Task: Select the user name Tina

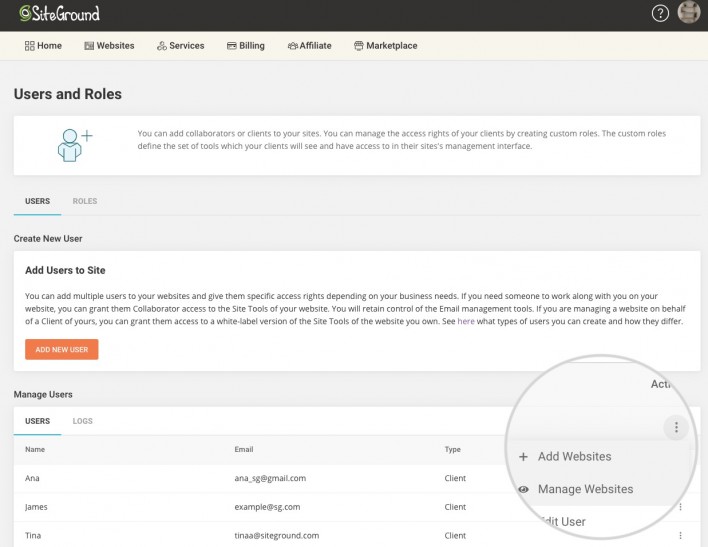Action: tap(33, 535)
